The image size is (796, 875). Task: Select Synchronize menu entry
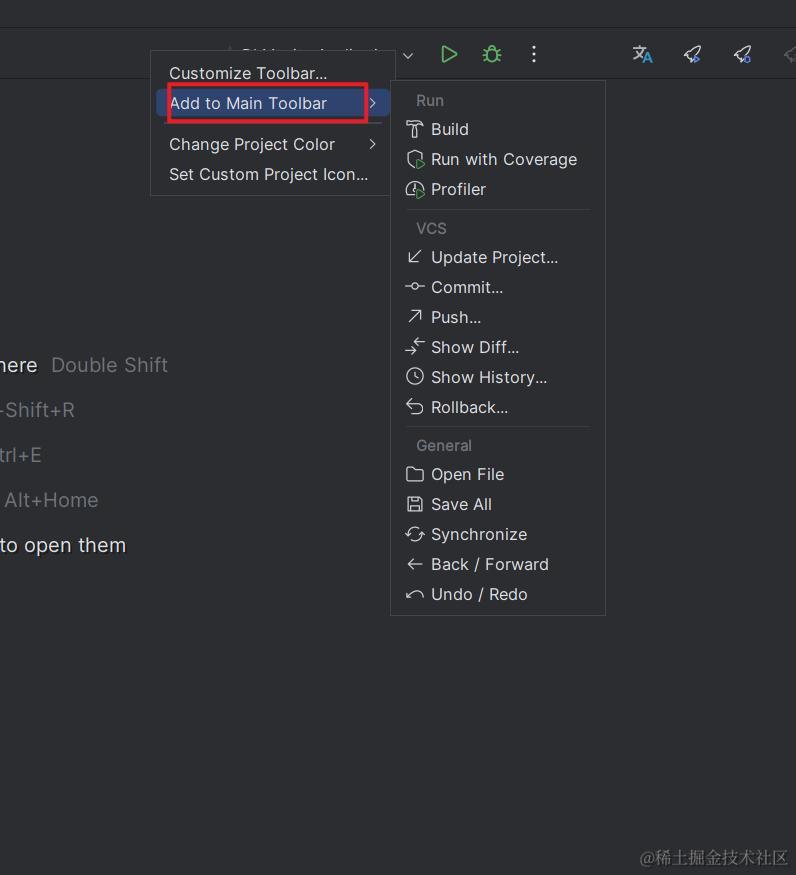(498, 535)
